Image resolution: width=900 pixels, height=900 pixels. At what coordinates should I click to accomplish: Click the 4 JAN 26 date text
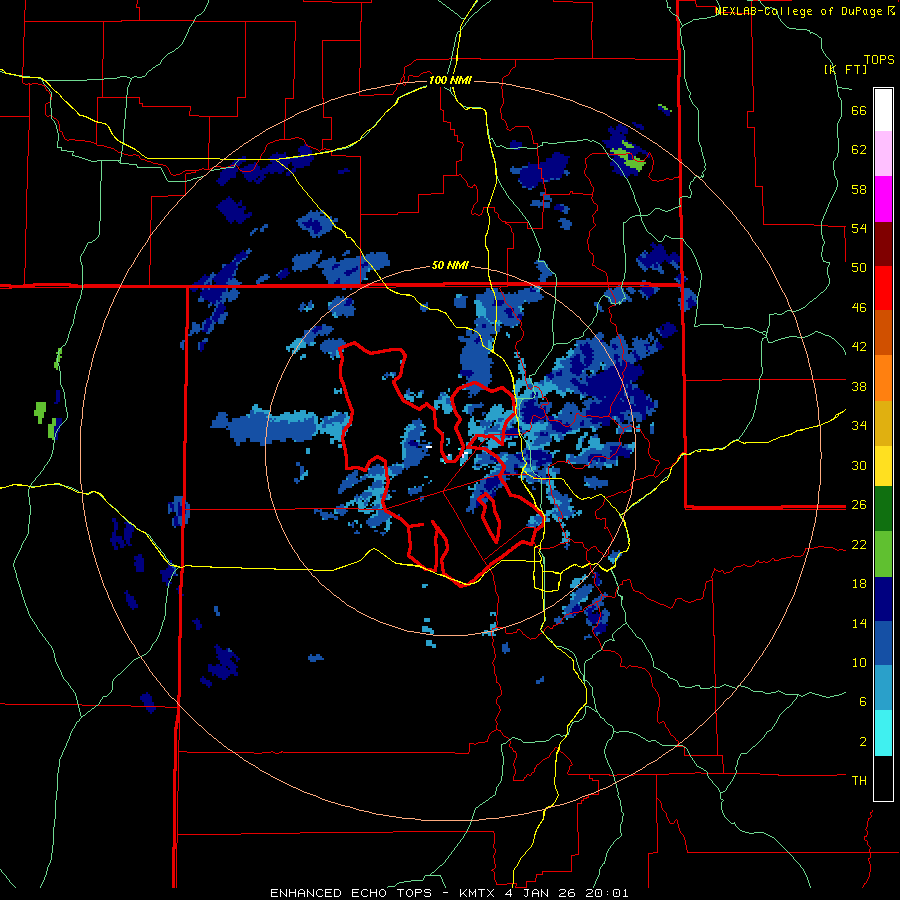[x=541, y=893]
